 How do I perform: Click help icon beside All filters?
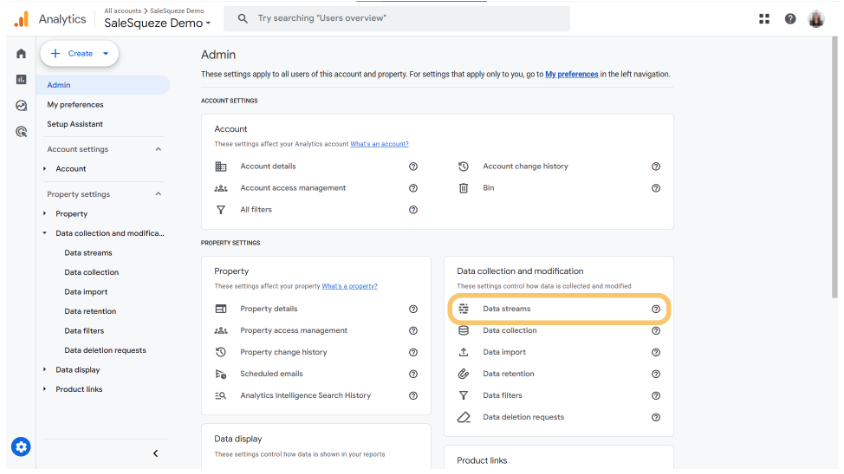[413, 209]
